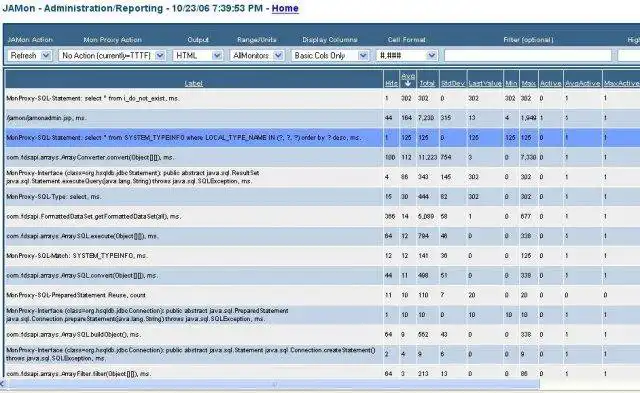The width and height of the screenshot is (640, 393).
Task: Sort by the AvgActive column header
Action: 582,83
